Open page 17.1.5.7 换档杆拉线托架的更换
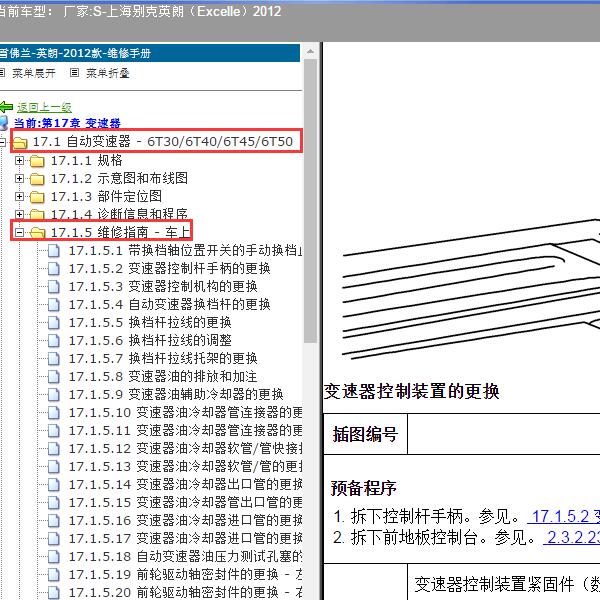Screen dimensions: 600x600 point(163,359)
